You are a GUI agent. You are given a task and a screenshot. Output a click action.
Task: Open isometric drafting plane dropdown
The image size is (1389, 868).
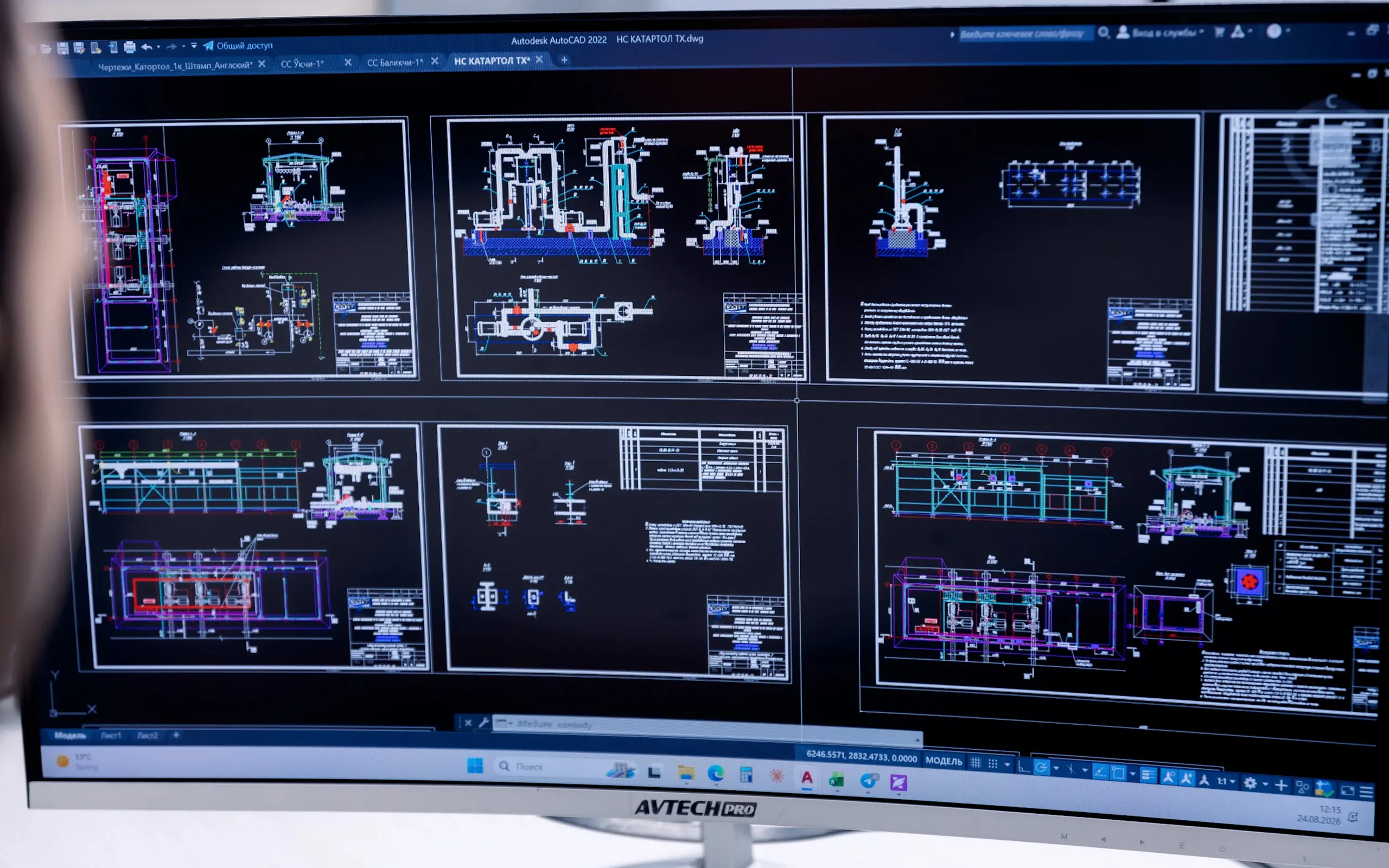(1085, 770)
